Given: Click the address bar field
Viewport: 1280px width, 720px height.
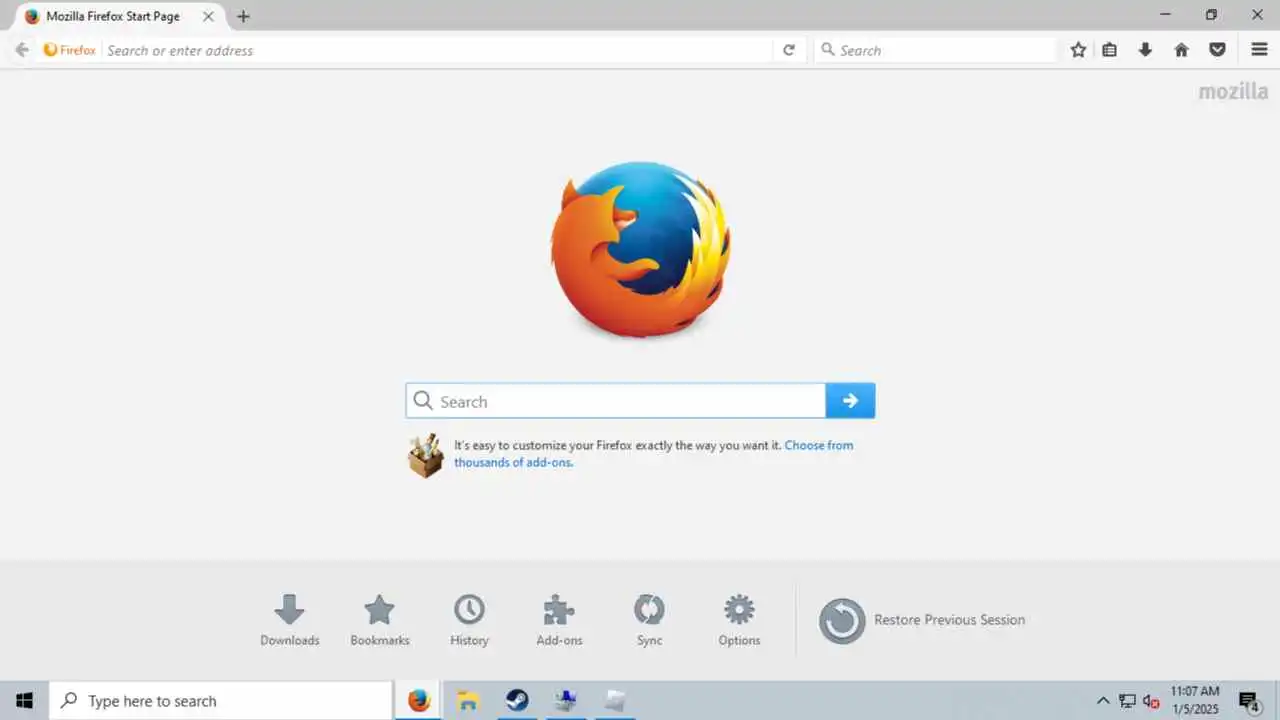Looking at the screenshot, I should coord(437,50).
